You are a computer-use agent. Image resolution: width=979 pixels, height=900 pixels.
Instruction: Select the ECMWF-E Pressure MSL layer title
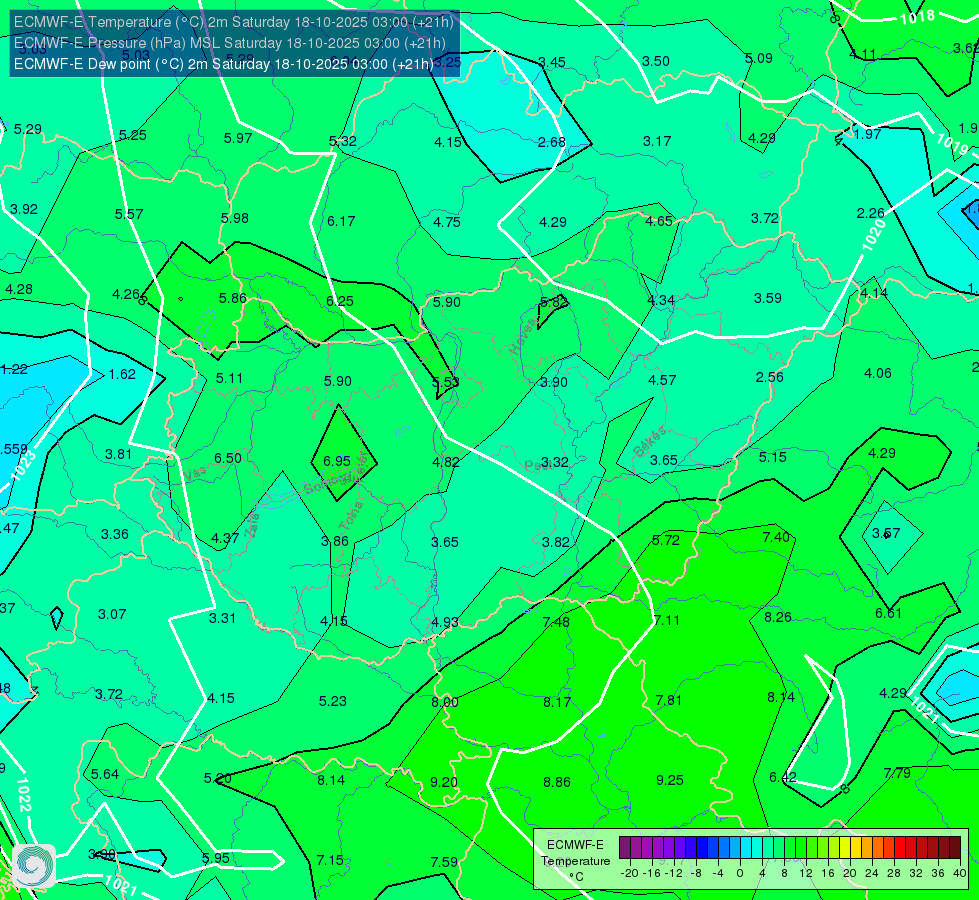[230, 43]
